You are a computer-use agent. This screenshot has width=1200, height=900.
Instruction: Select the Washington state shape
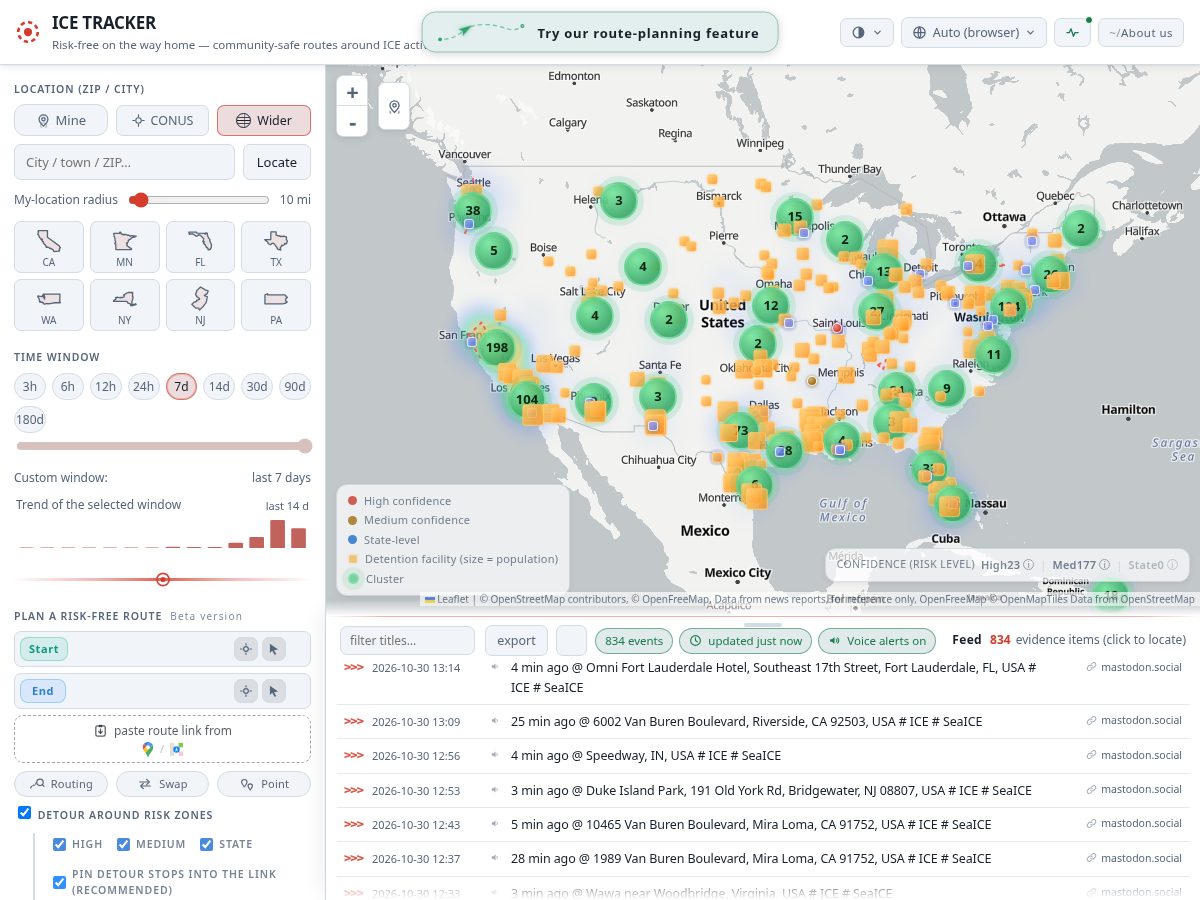[x=48, y=305]
